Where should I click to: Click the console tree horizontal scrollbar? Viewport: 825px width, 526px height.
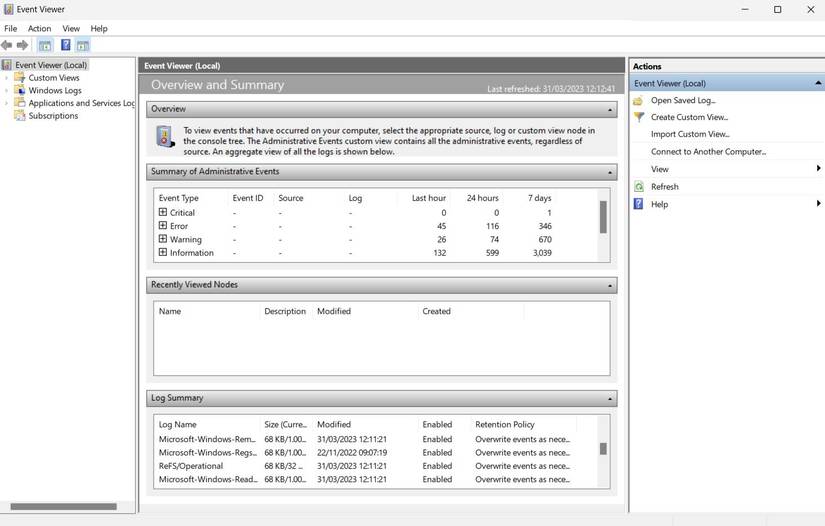click(x=62, y=507)
